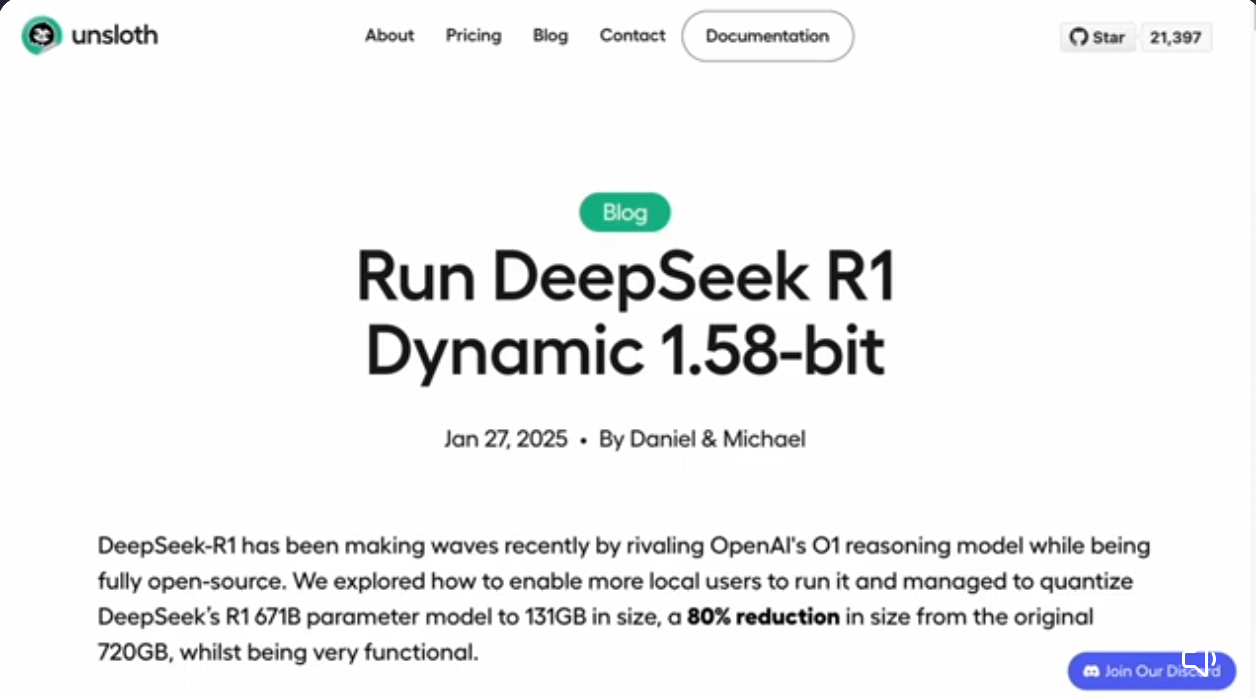This screenshot has height=698, width=1256.
Task: Click the unsloth brand name text
Action: (115, 36)
